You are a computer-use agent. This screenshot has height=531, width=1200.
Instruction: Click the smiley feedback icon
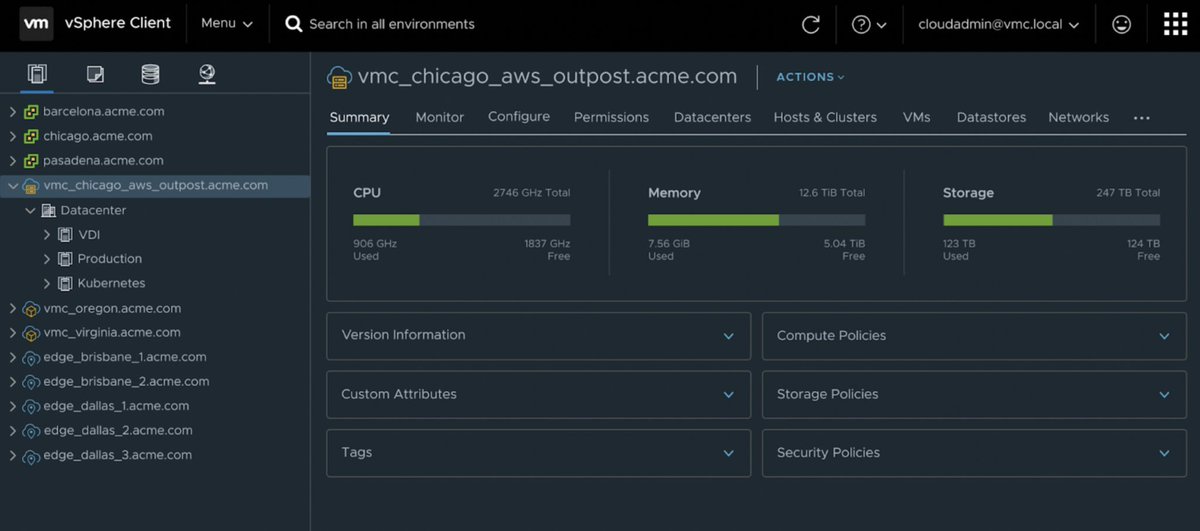tap(1121, 24)
